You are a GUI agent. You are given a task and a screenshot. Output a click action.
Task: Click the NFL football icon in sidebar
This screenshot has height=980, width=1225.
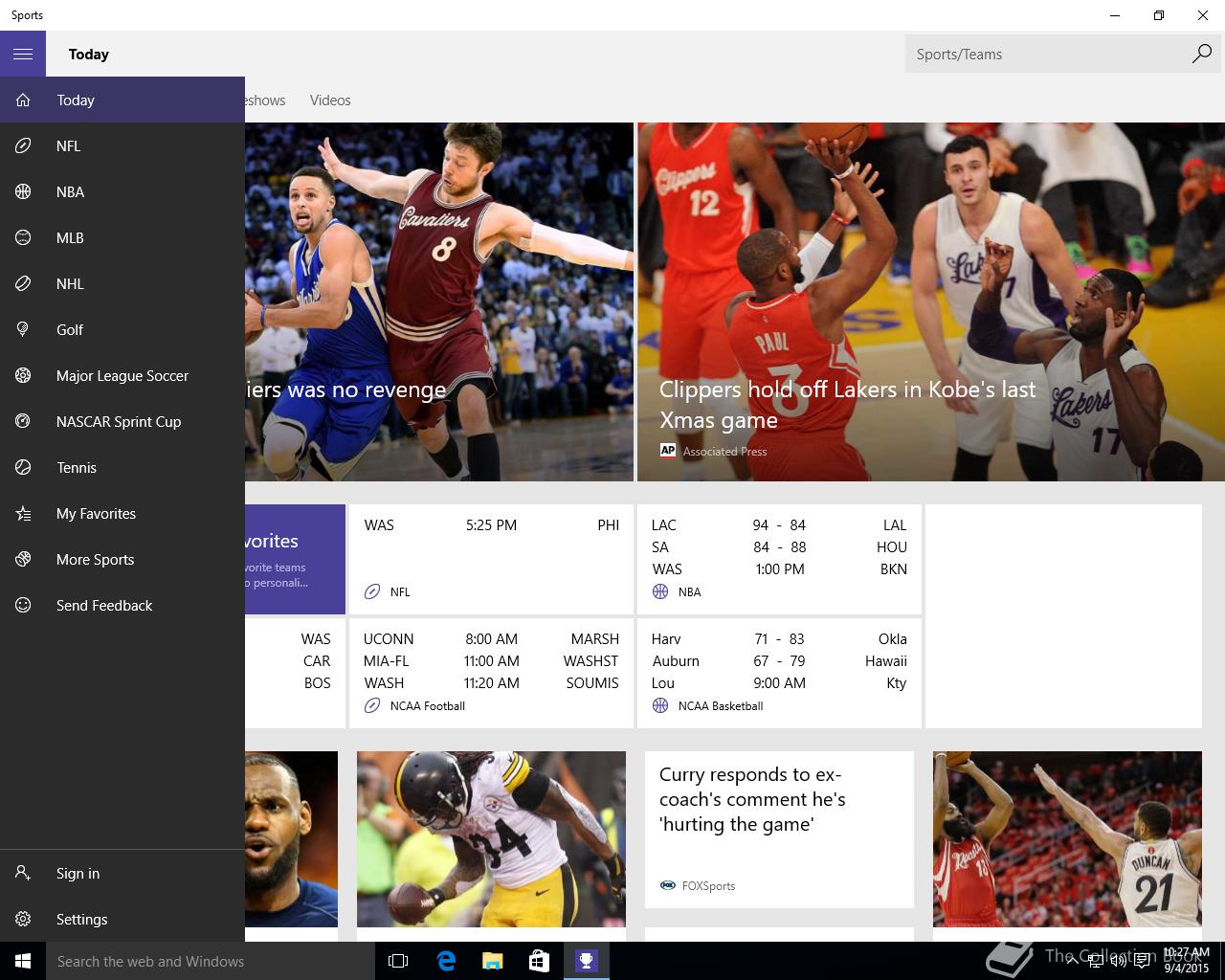pos(23,146)
